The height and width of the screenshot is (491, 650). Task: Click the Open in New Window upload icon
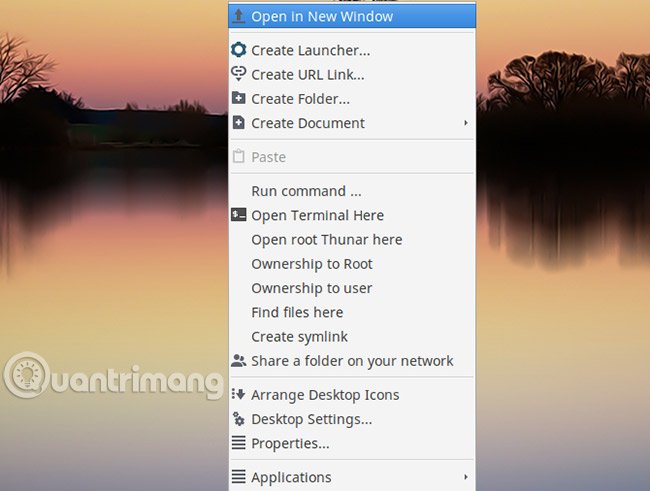click(238, 16)
